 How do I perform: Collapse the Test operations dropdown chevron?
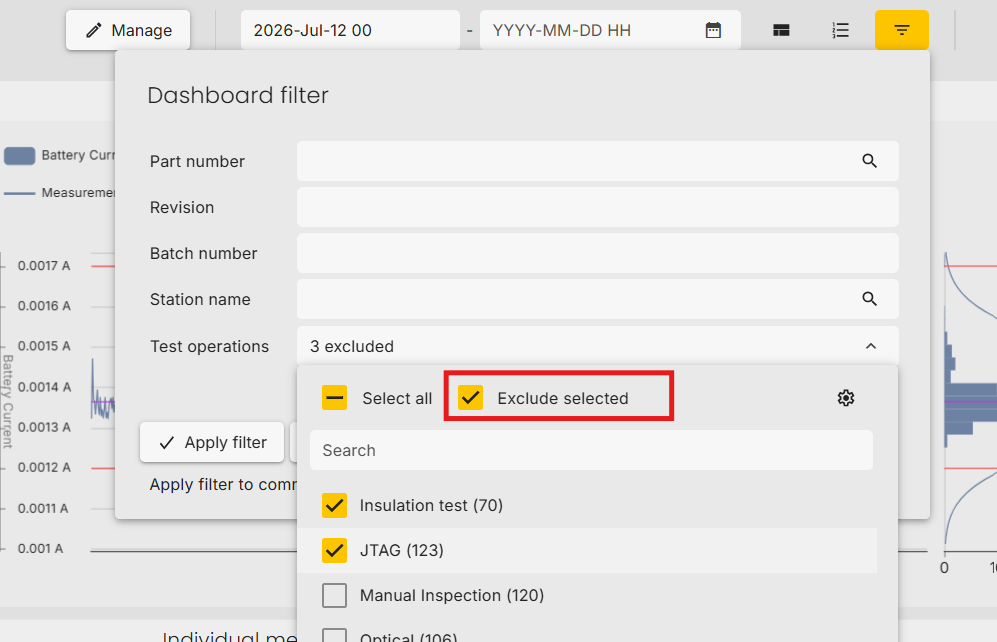pos(871,346)
